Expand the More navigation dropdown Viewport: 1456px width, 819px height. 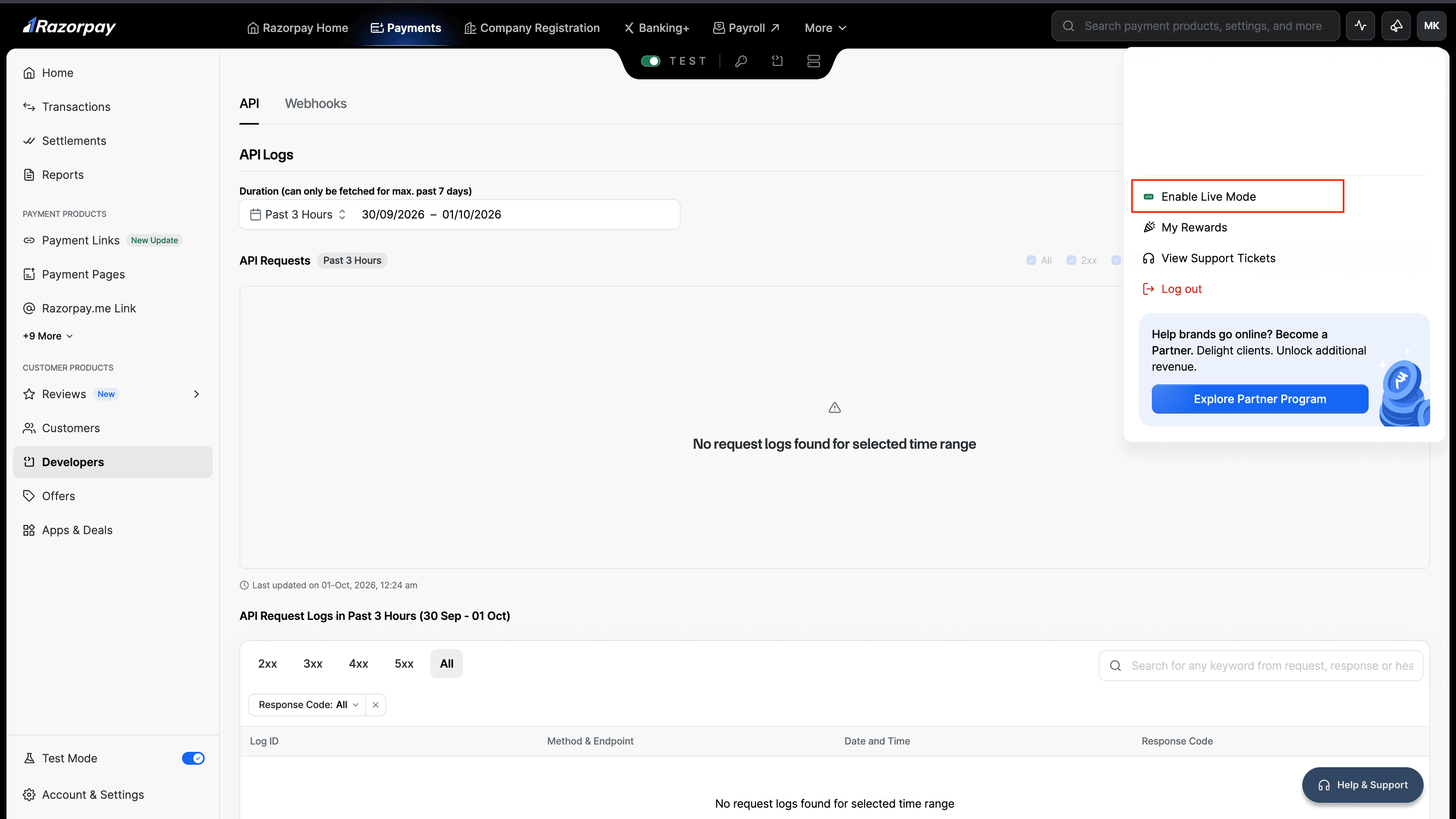(825, 28)
